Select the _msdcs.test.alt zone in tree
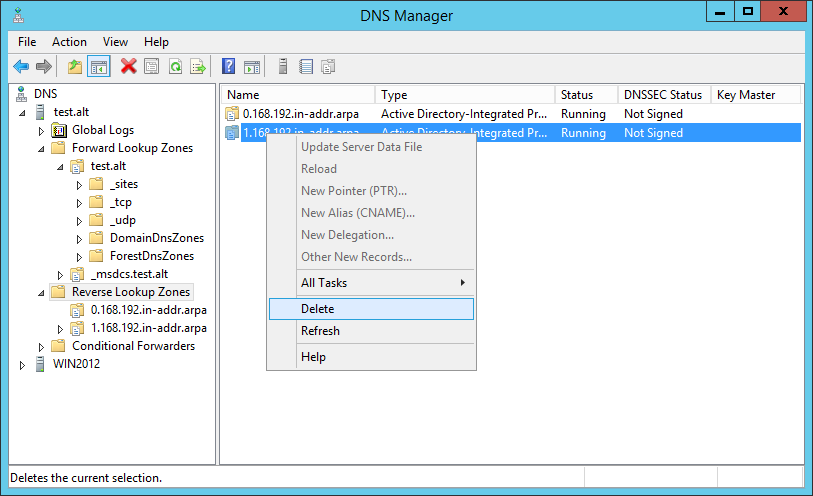The image size is (813, 496). (128, 274)
